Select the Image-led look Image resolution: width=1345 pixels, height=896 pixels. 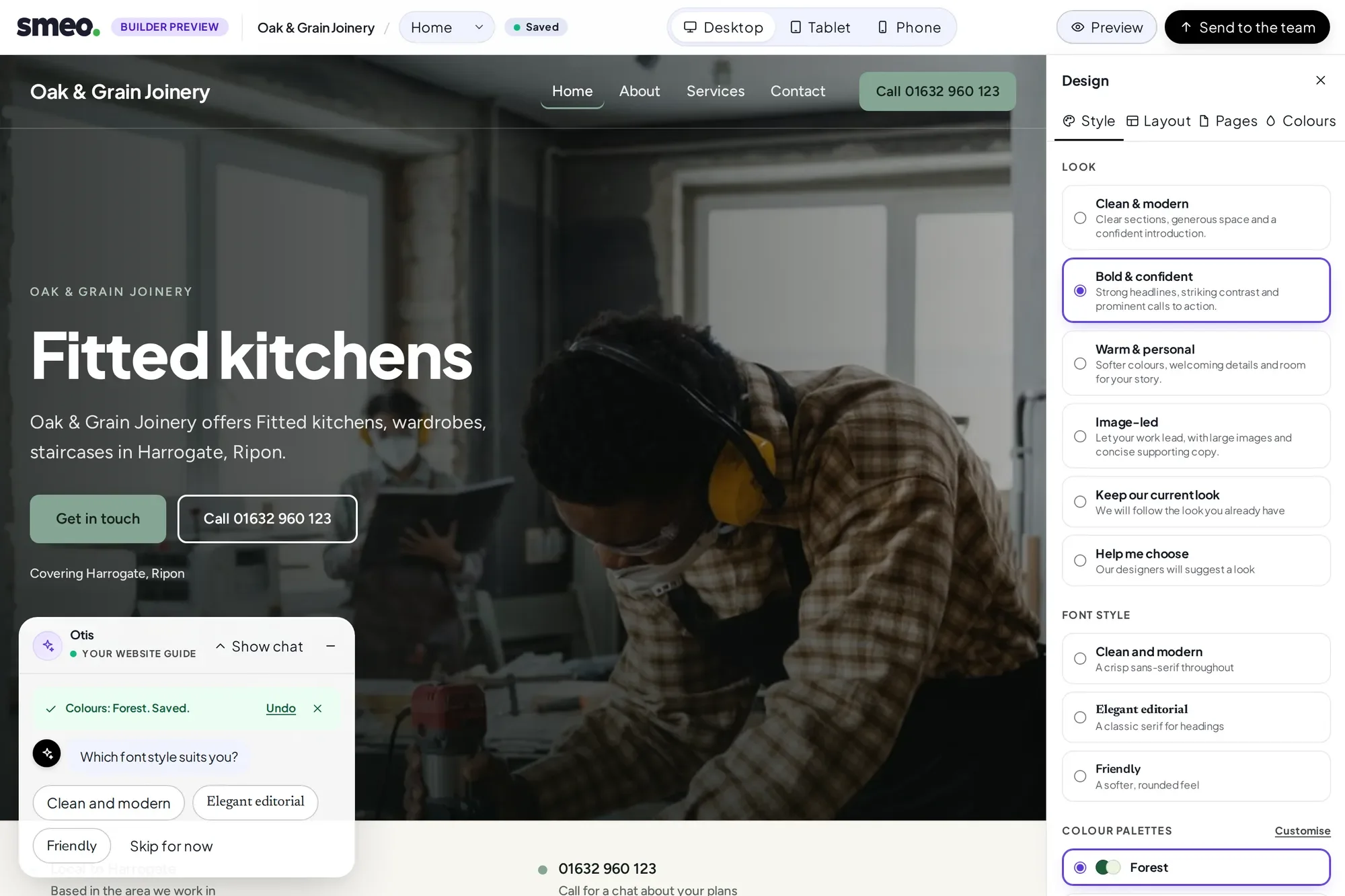1196,436
